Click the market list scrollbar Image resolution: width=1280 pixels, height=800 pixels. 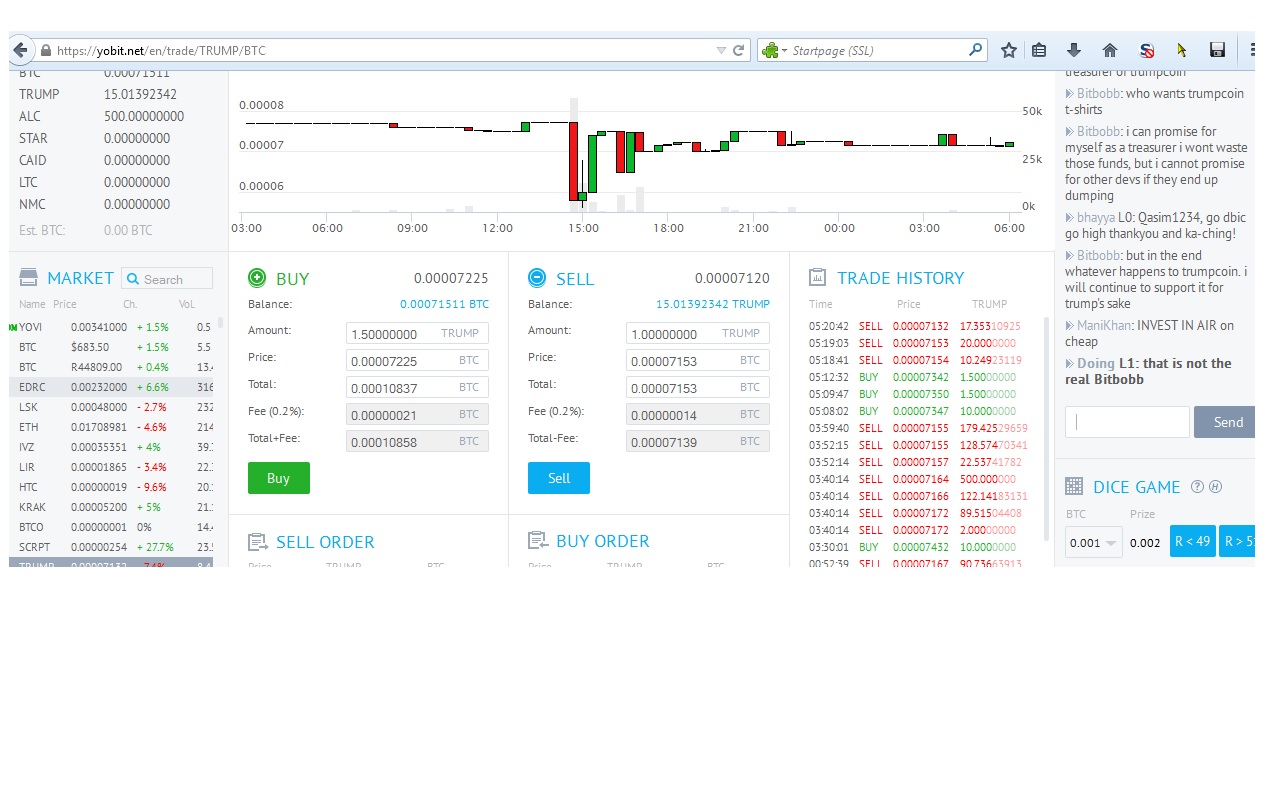pyautogui.click(x=220, y=324)
